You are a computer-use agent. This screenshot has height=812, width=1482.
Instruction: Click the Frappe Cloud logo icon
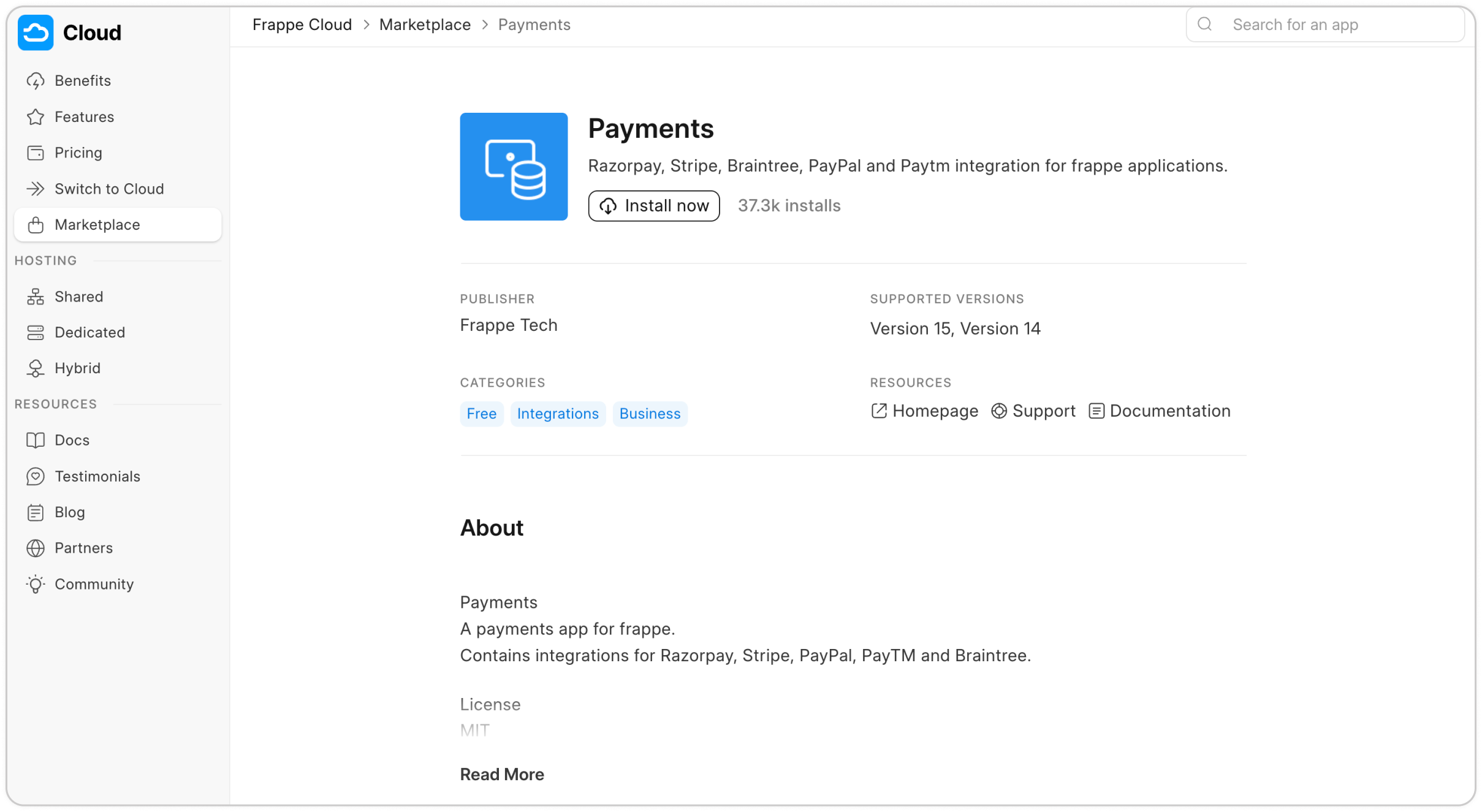pos(36,32)
